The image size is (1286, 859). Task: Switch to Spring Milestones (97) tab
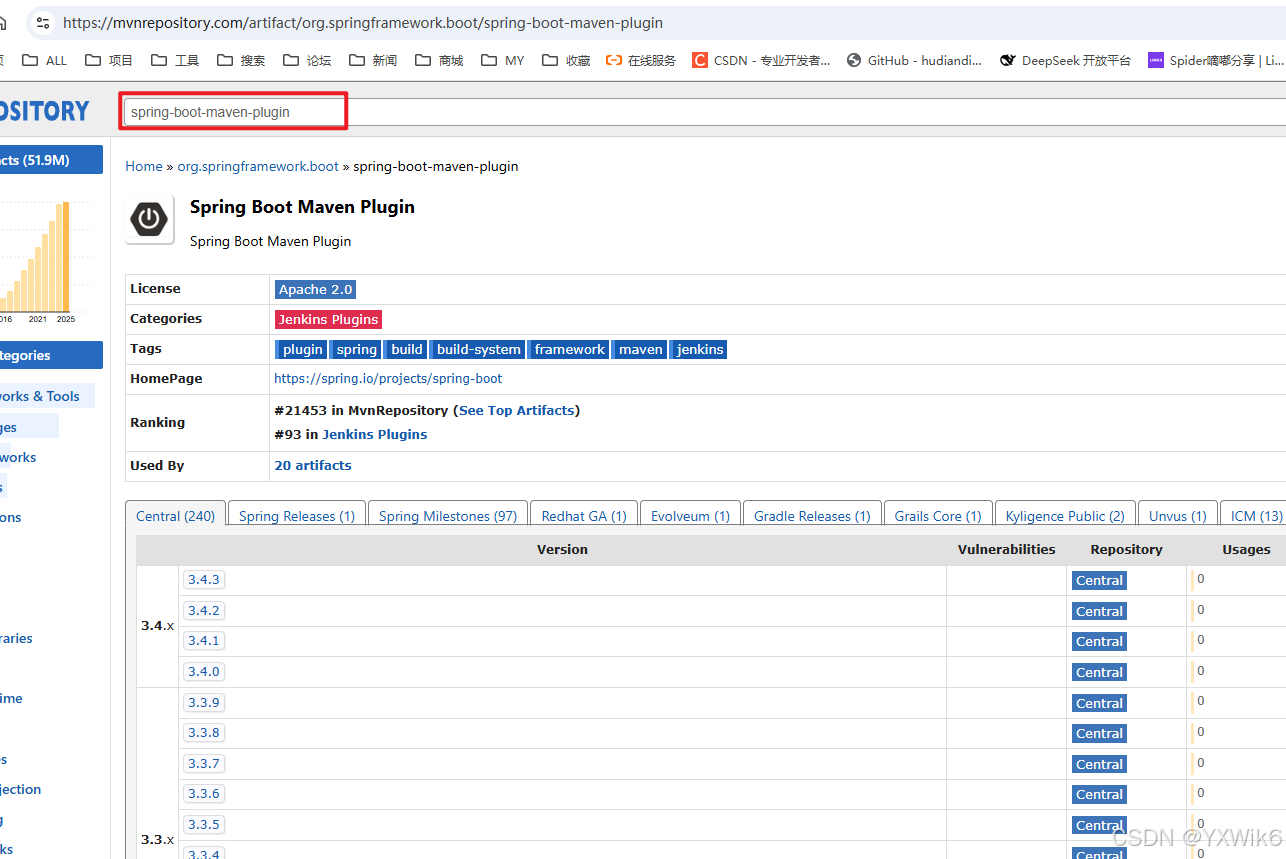(x=447, y=516)
